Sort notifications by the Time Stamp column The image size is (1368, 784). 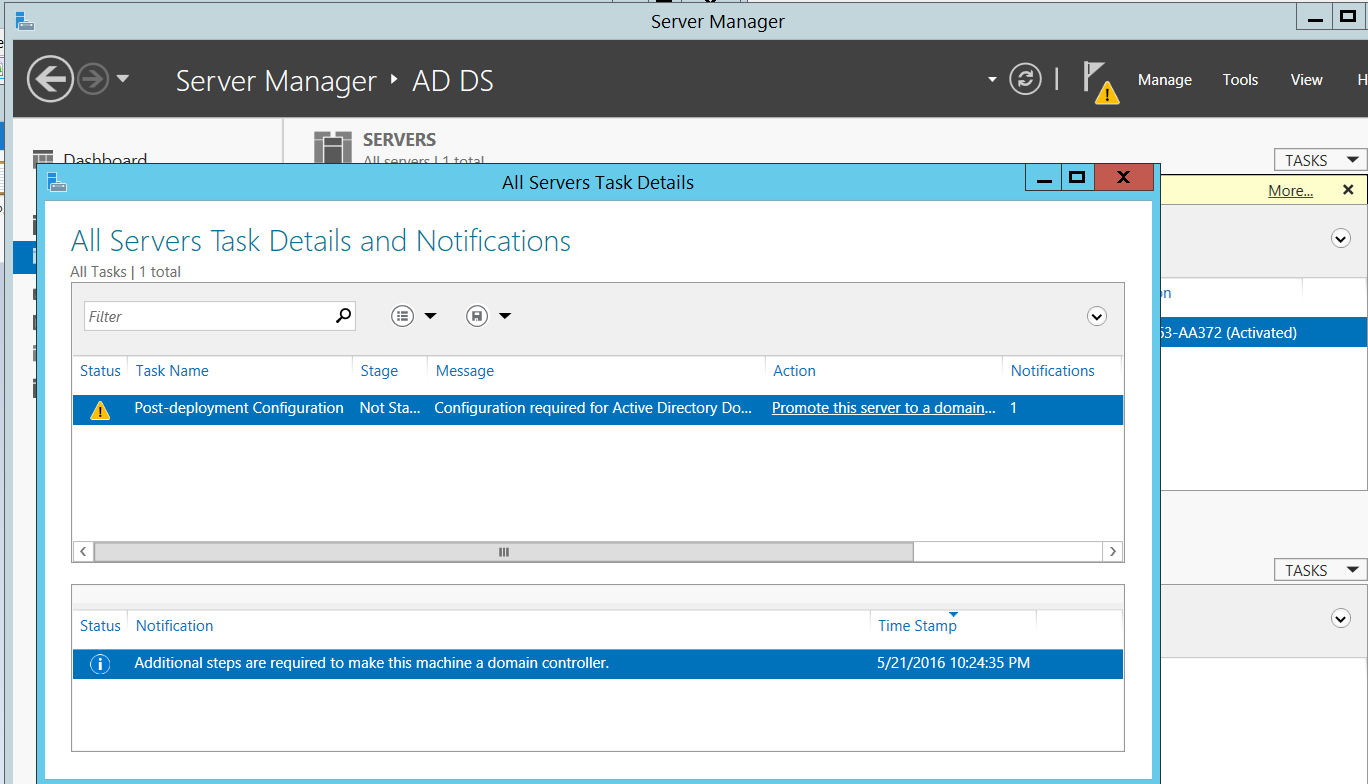pyautogui.click(x=917, y=625)
